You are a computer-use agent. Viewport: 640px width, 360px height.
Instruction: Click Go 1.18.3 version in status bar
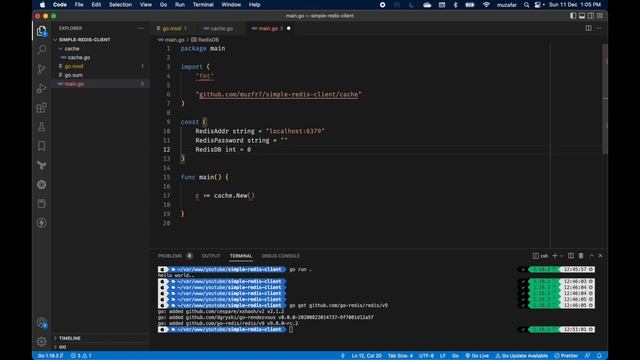tap(50, 356)
